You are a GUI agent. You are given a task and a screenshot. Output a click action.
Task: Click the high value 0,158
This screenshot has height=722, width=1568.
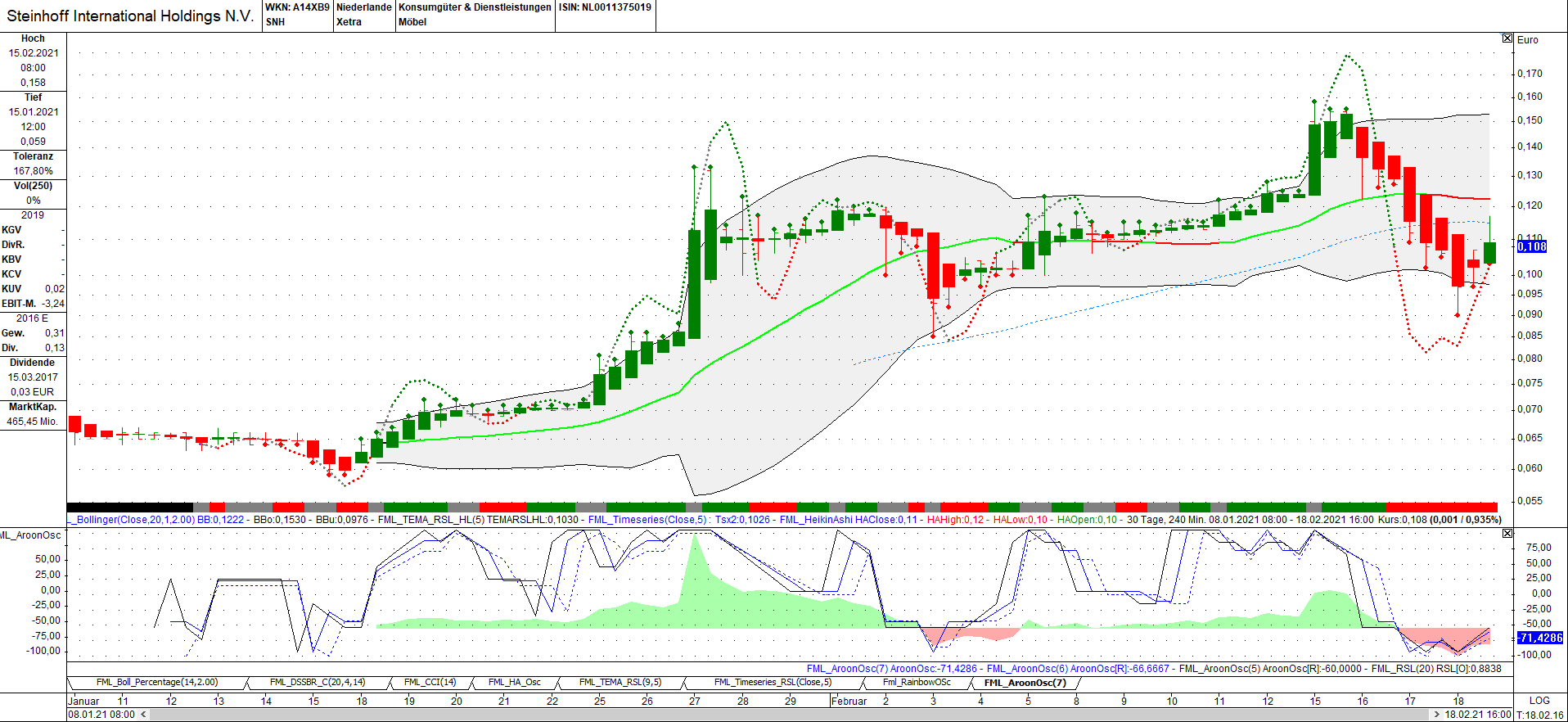pos(34,83)
